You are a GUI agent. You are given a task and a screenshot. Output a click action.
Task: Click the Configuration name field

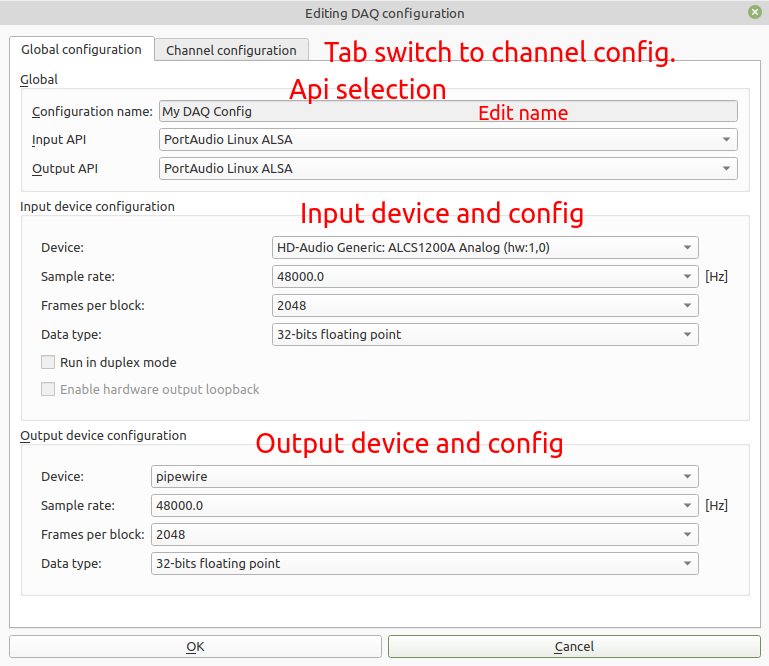pos(448,111)
